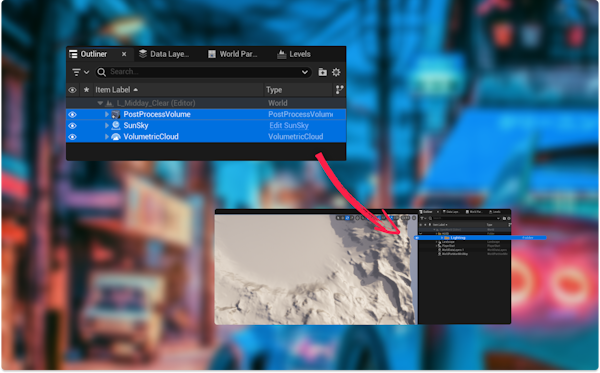This screenshot has width=600, height=373.
Task: Click the source control column icon
Action: point(339,90)
